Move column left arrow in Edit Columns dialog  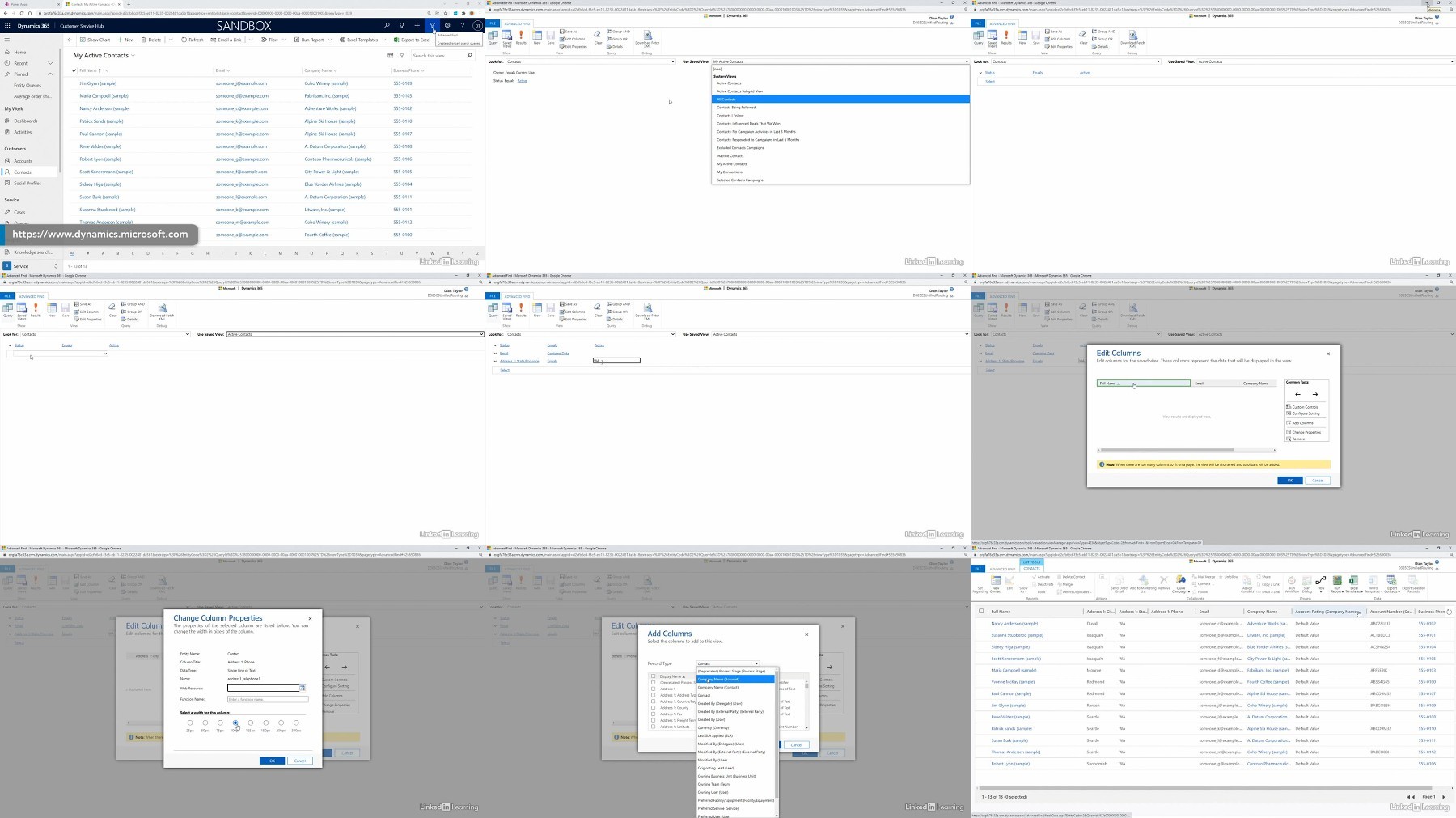[x=1297, y=394]
